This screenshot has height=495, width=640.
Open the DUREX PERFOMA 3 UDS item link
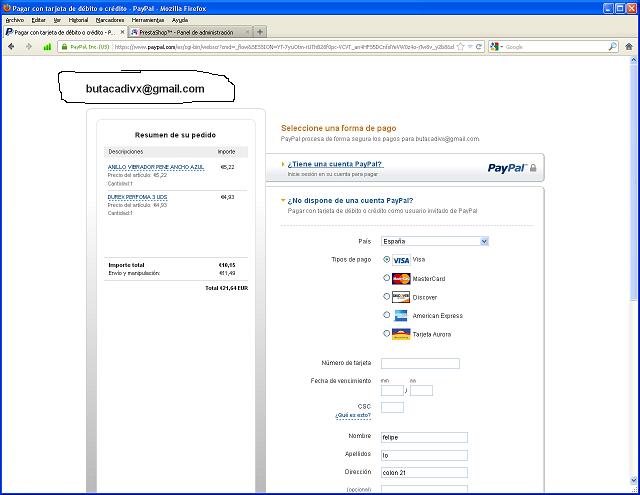[138, 197]
